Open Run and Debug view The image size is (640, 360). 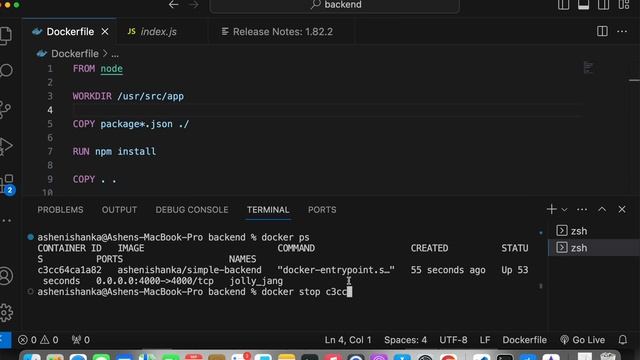coord(6,147)
